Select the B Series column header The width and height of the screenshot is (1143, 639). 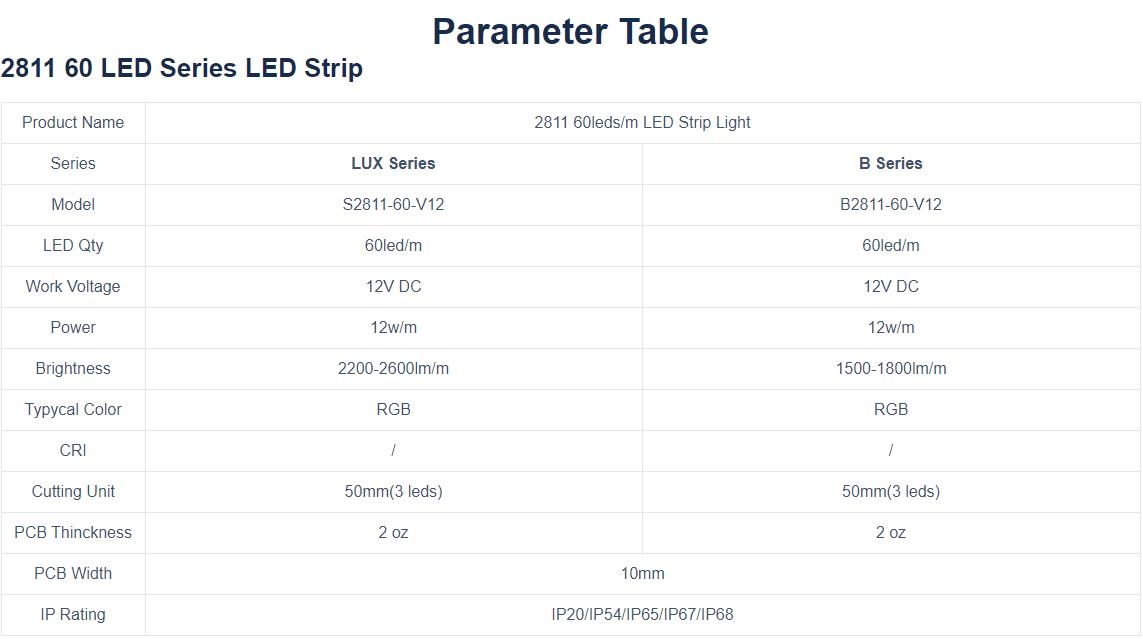tap(890, 164)
